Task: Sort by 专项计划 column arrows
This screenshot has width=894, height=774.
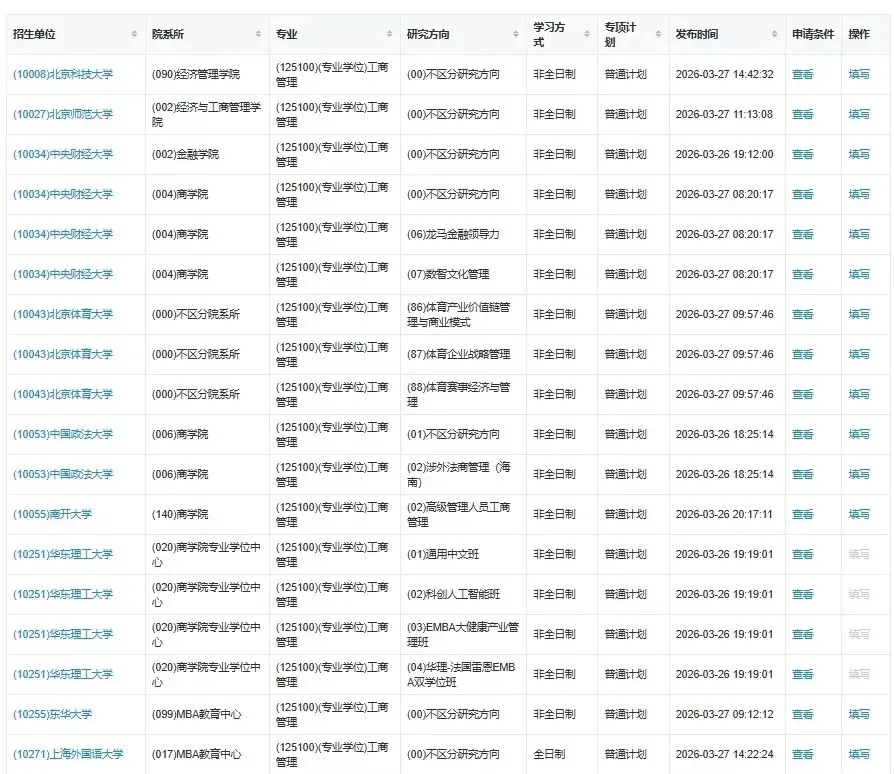Action: point(658,34)
